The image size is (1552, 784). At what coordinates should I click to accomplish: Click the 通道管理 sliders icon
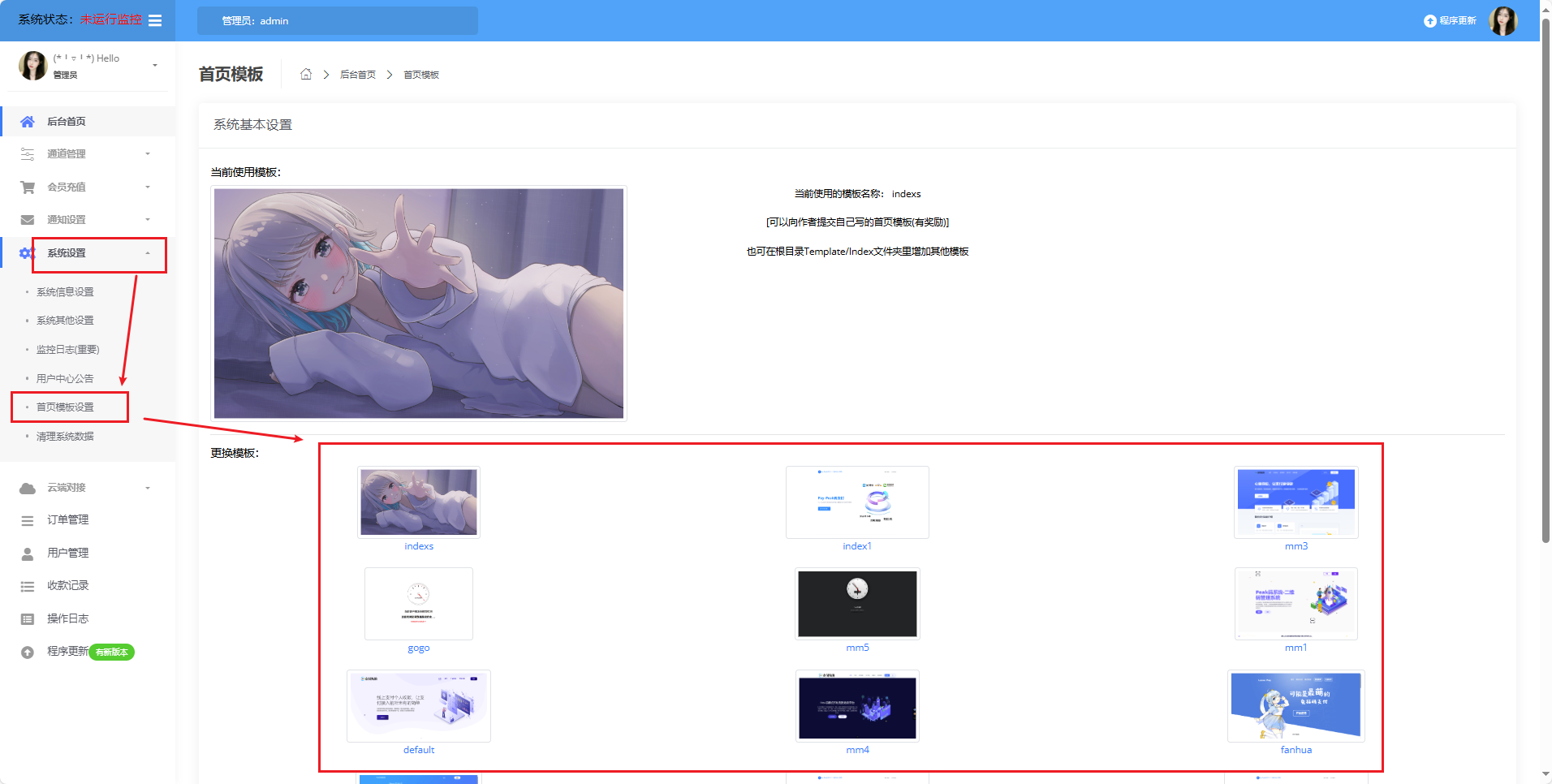[28, 154]
